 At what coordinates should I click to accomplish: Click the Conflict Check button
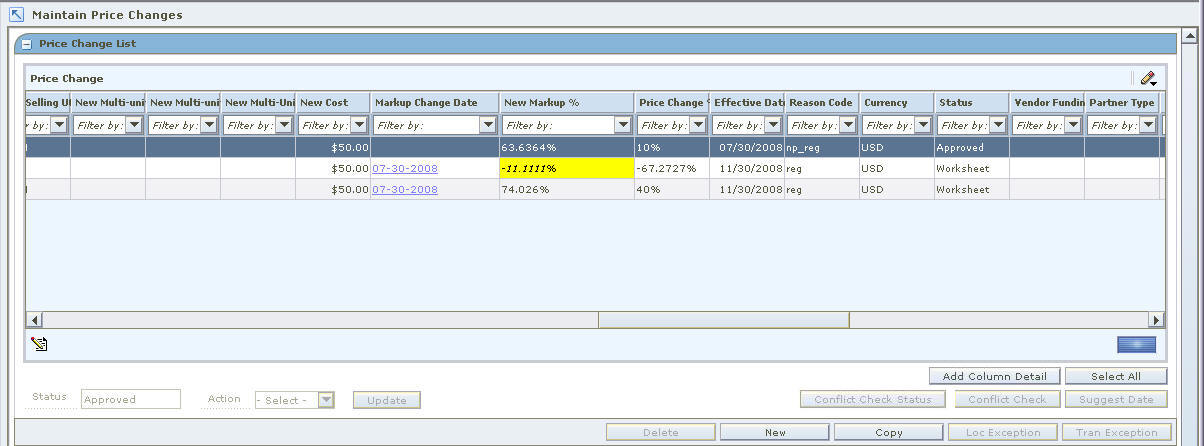pyautogui.click(x=1007, y=399)
